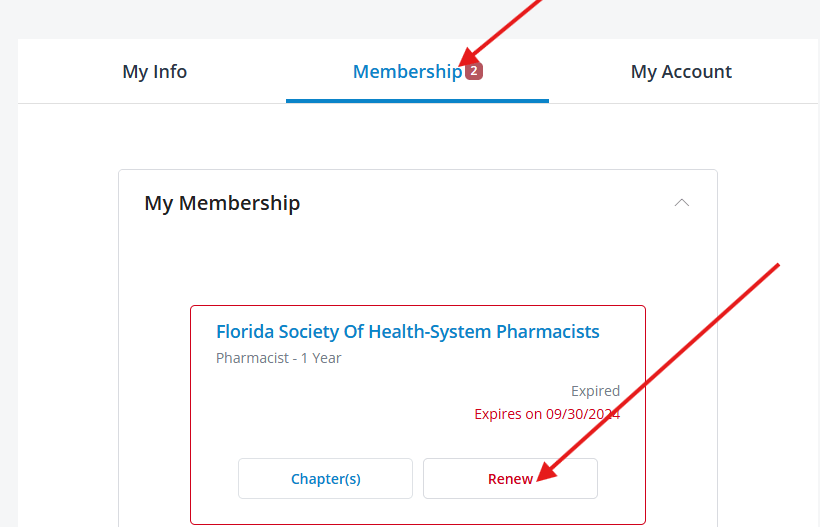
Task: Click the red Expires on 09/30/2024 text
Action: 547,414
